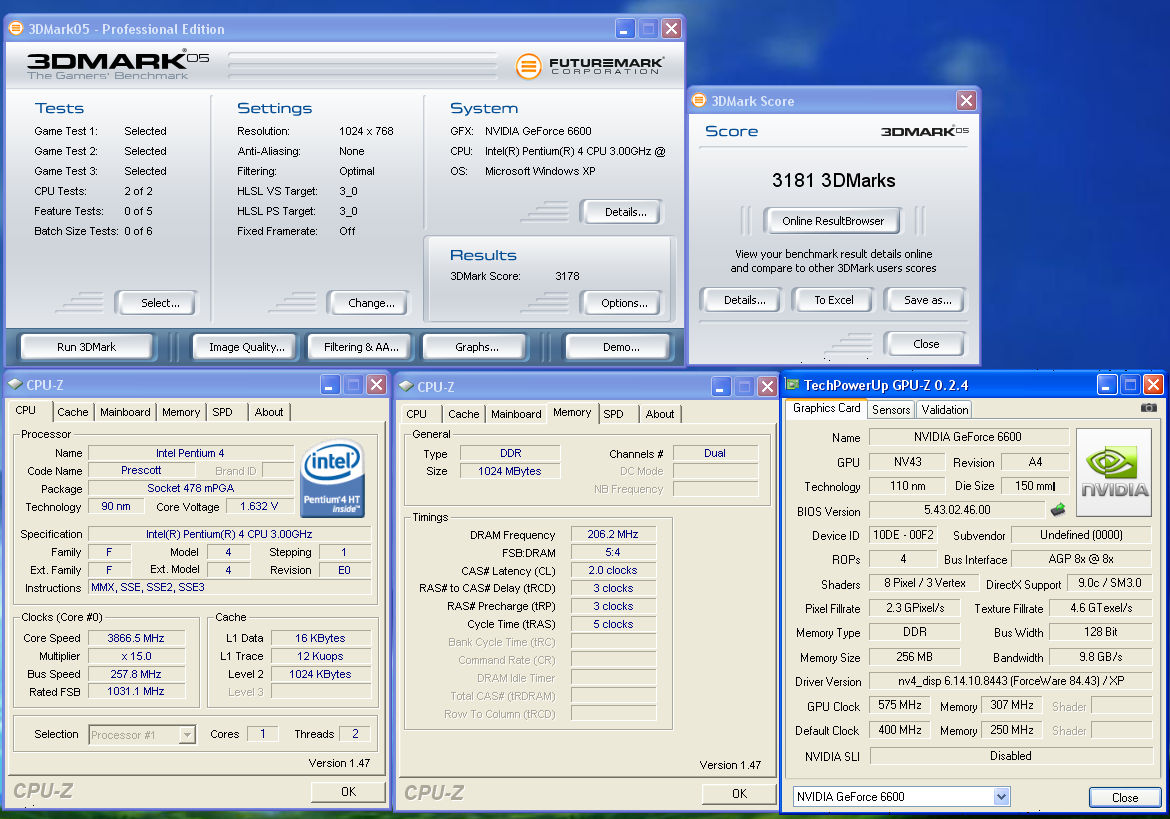Click Intel Pentium 4 HT logo in CPU-Z

pos(332,478)
